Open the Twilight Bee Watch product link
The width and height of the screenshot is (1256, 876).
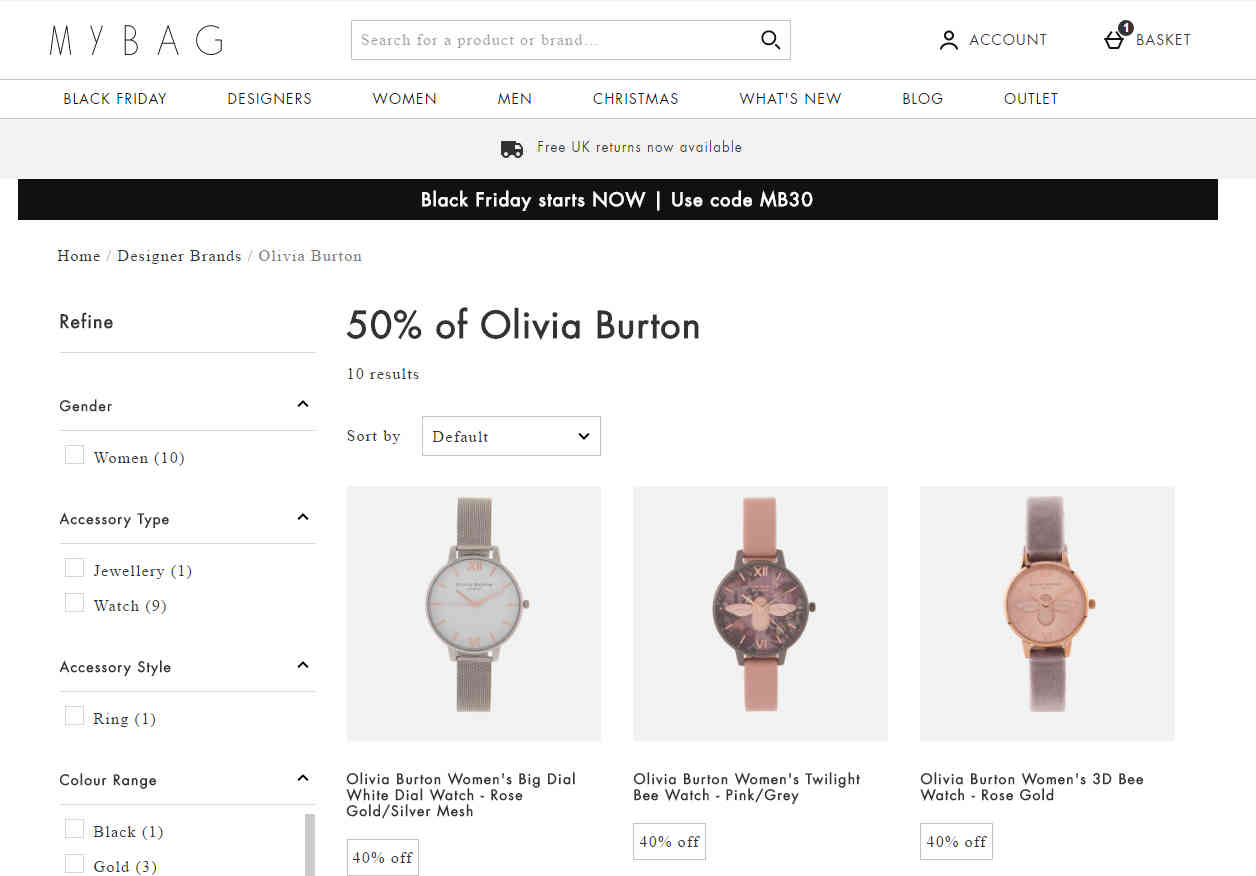click(747, 787)
